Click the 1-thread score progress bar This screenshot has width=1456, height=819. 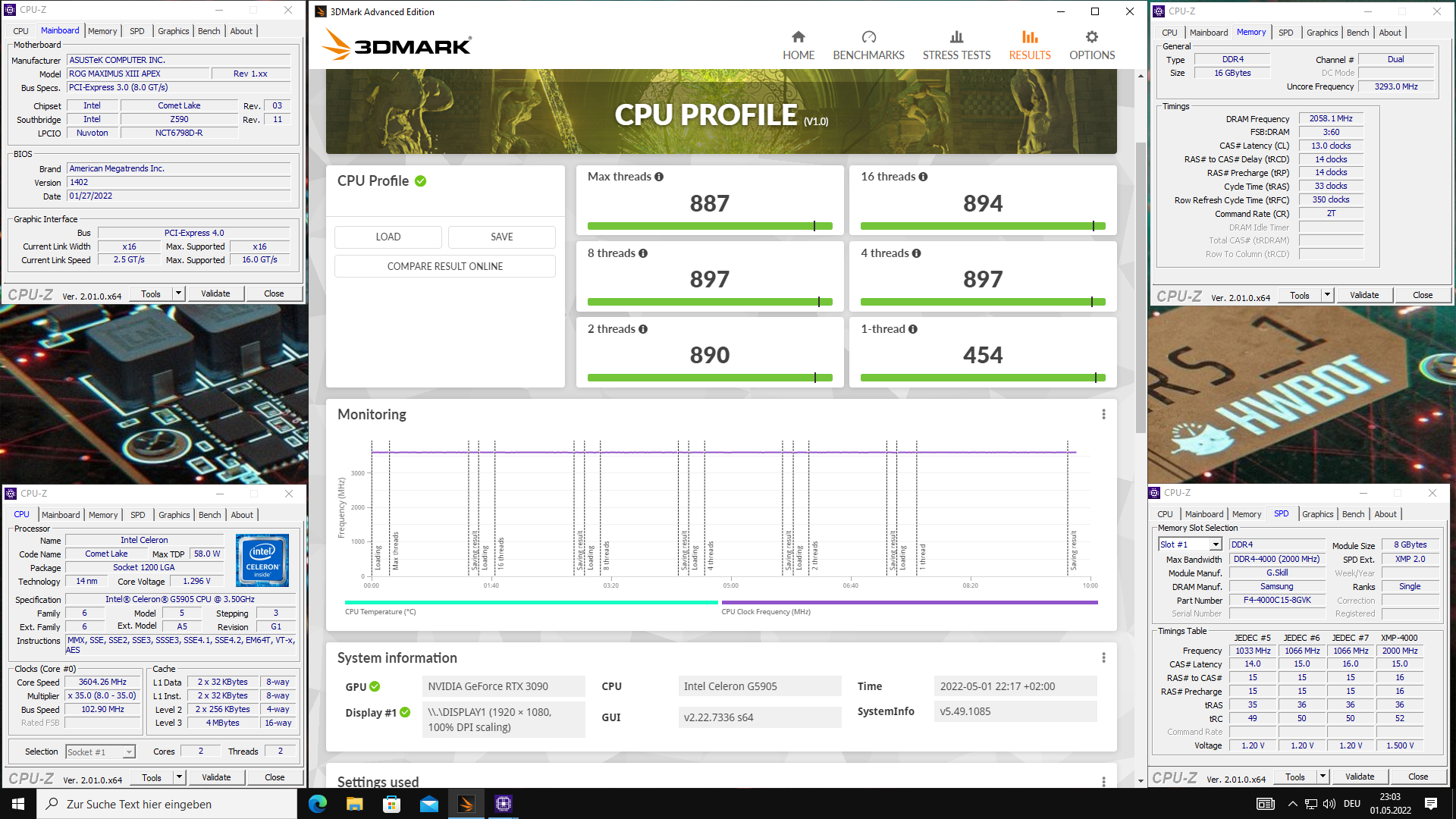[983, 378]
